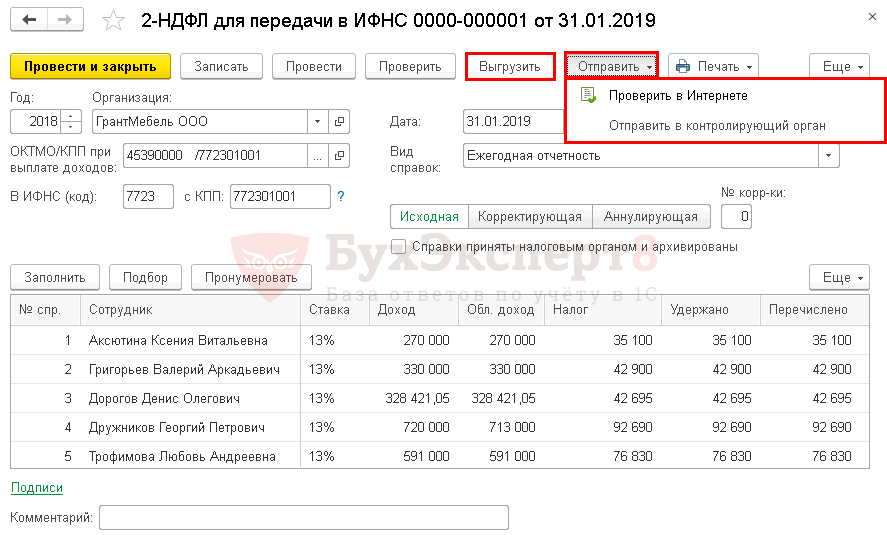
Task: Click Провести и закрыть button
Action: tap(90, 67)
